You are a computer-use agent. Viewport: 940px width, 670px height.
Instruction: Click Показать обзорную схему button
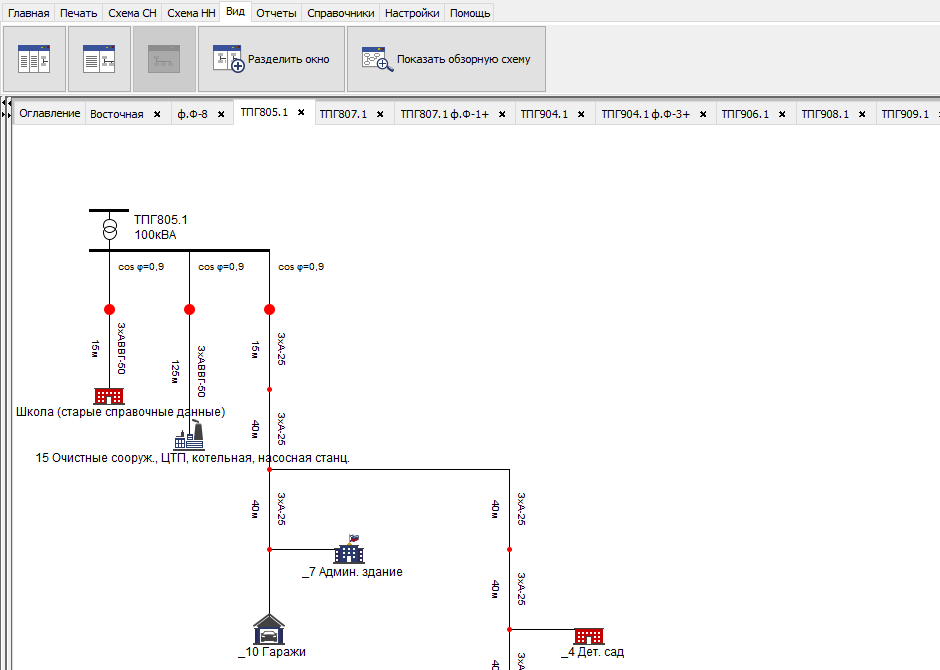tap(447, 59)
